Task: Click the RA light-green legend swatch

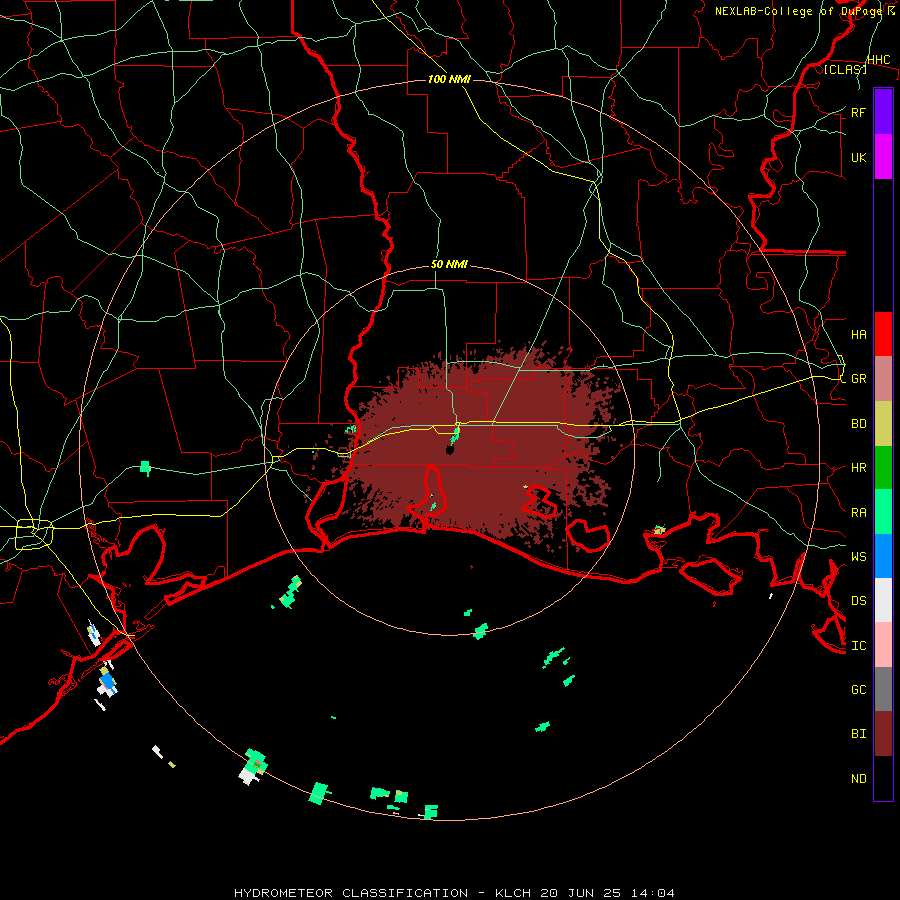Action: 883,512
